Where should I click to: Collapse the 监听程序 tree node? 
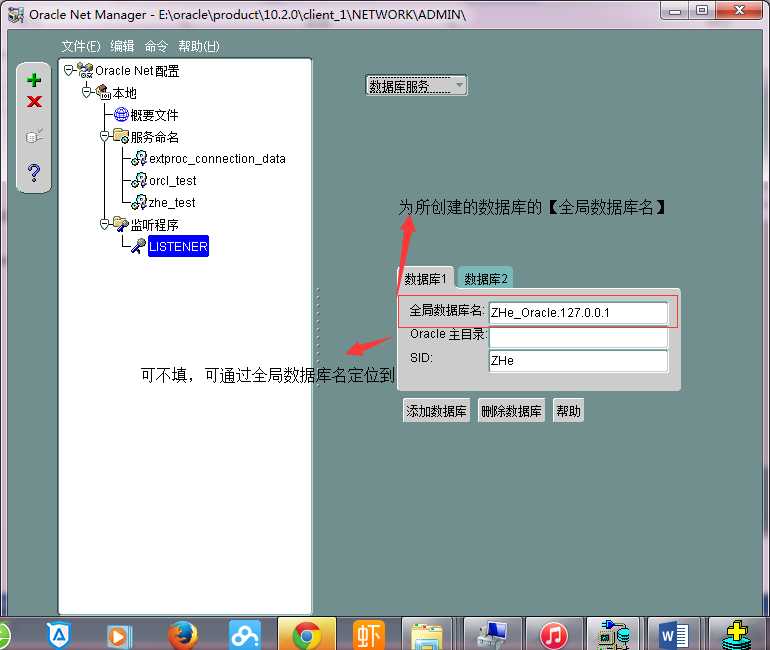pos(104,224)
